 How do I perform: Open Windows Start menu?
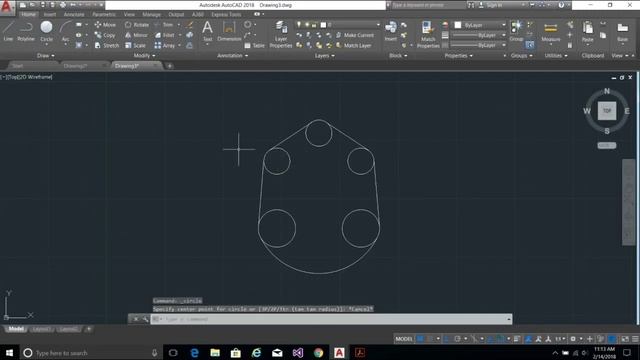[9, 353]
